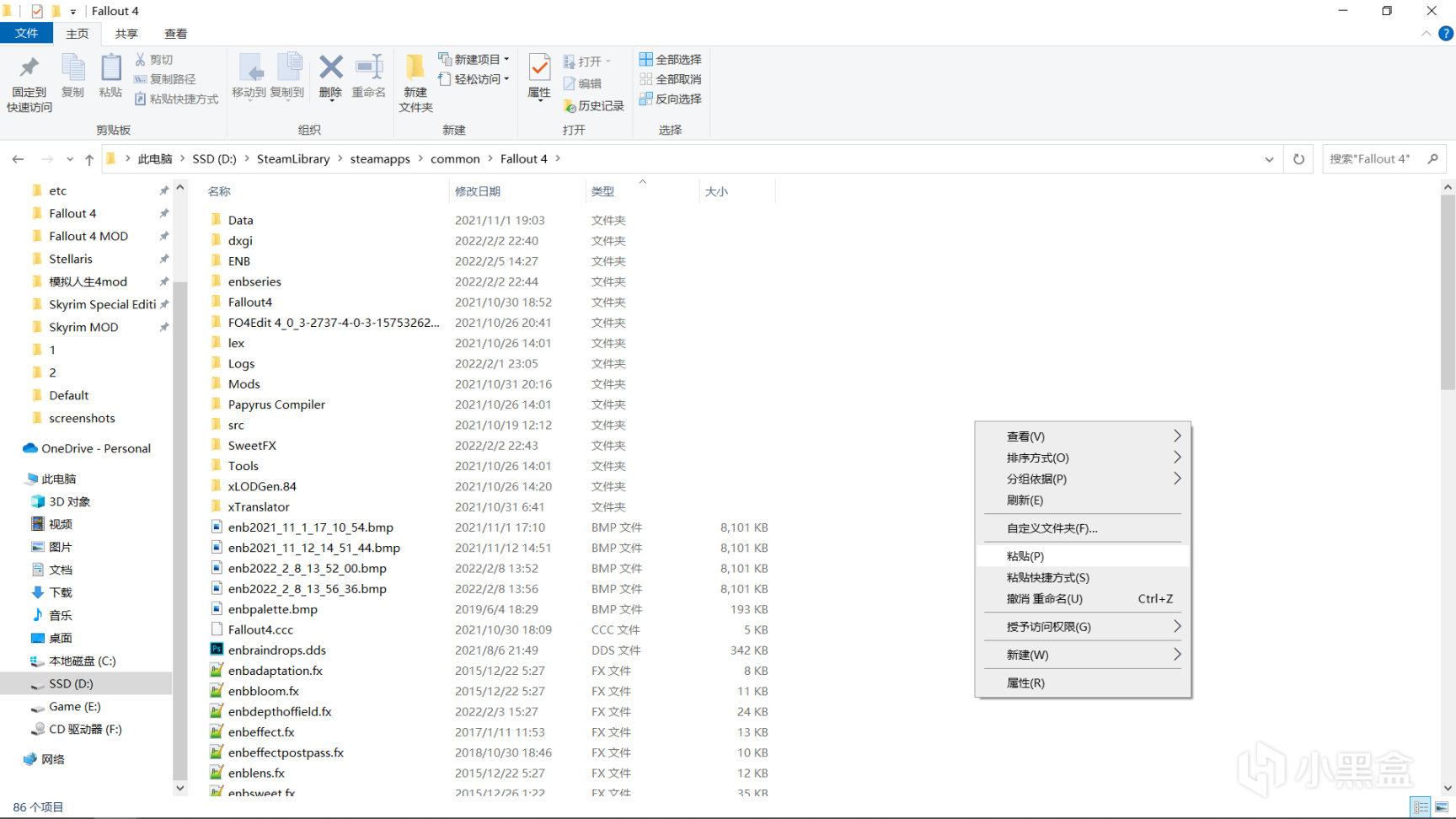
Task: Click the Copy path (复制路径) button
Action: pyautogui.click(x=164, y=79)
